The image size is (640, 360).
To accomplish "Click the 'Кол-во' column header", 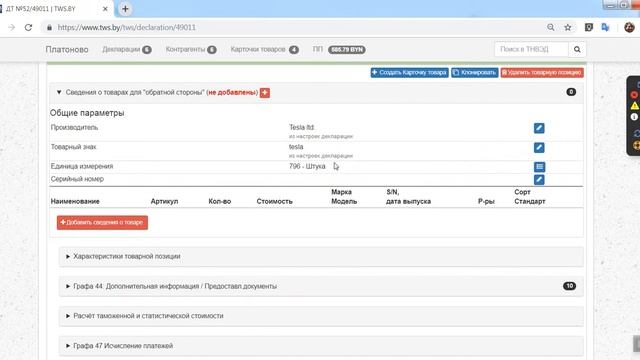I will [x=220, y=201].
